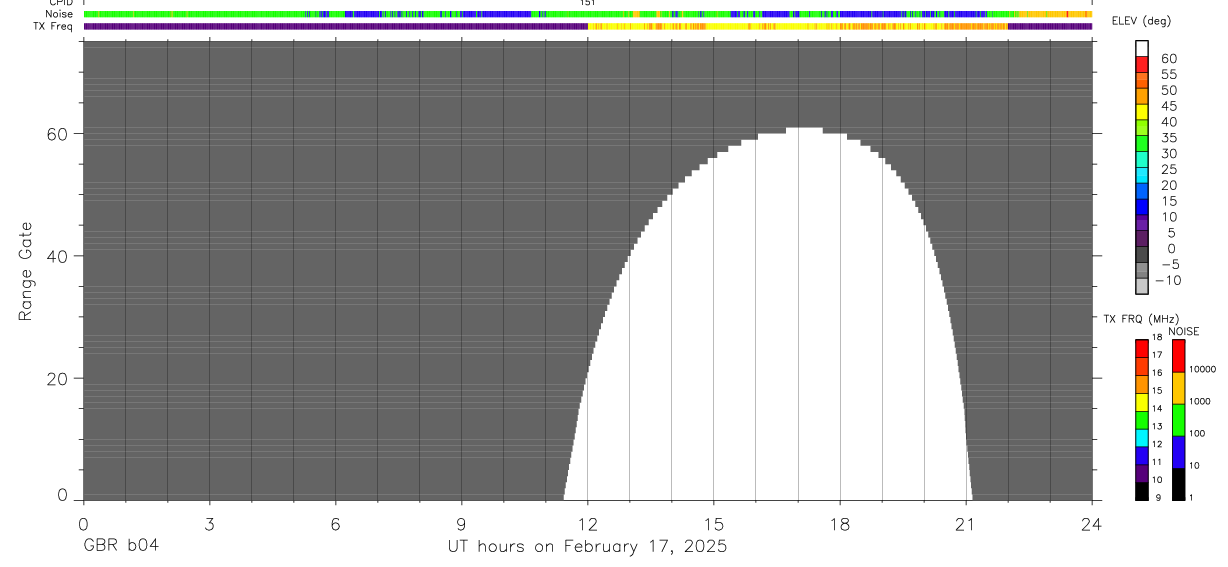1228x567 pixels.
Task: Click the red 17–18 MHz TX FRQ swatch
Action: point(1142,348)
